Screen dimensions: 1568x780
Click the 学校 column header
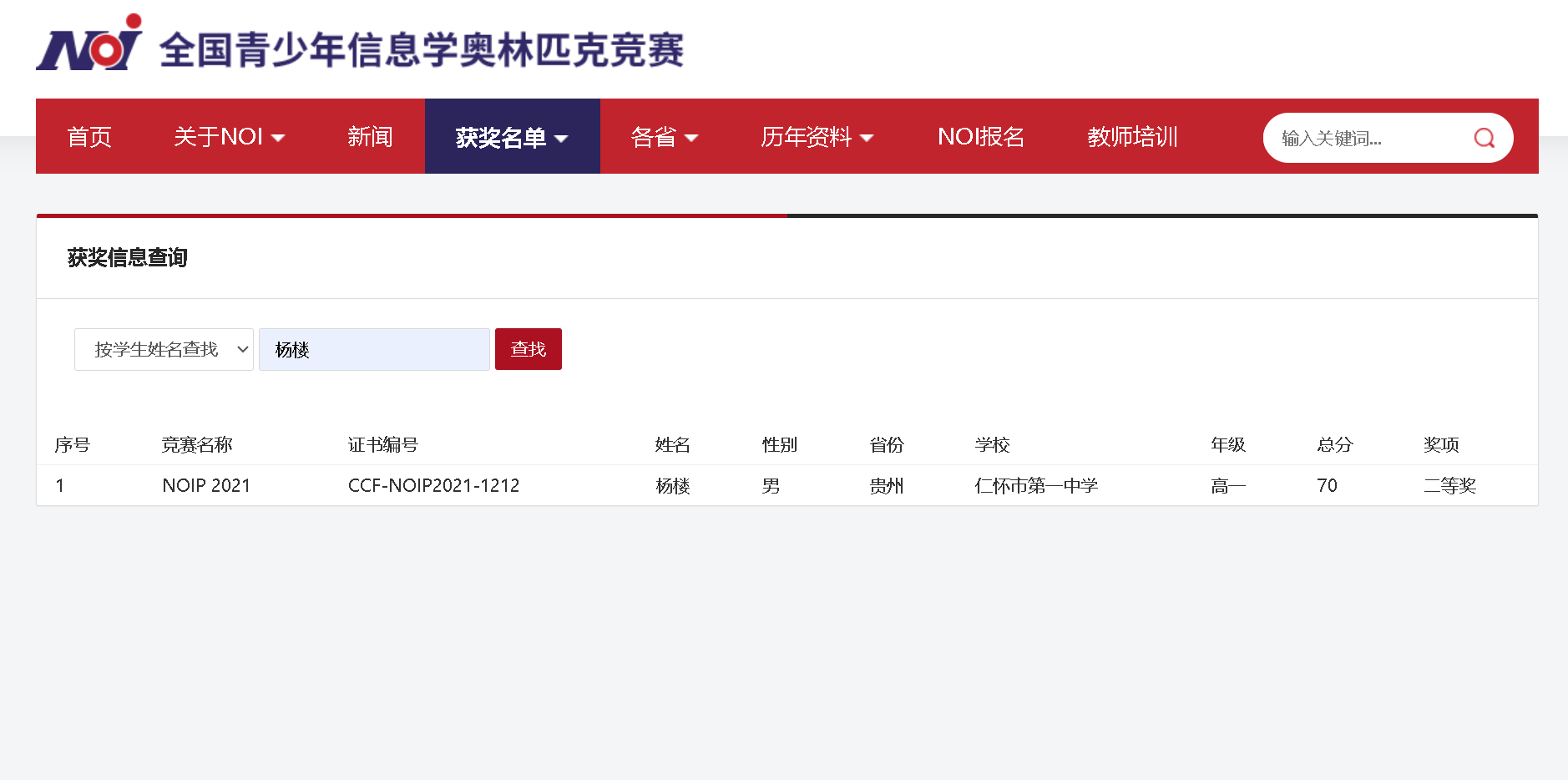[x=993, y=445]
